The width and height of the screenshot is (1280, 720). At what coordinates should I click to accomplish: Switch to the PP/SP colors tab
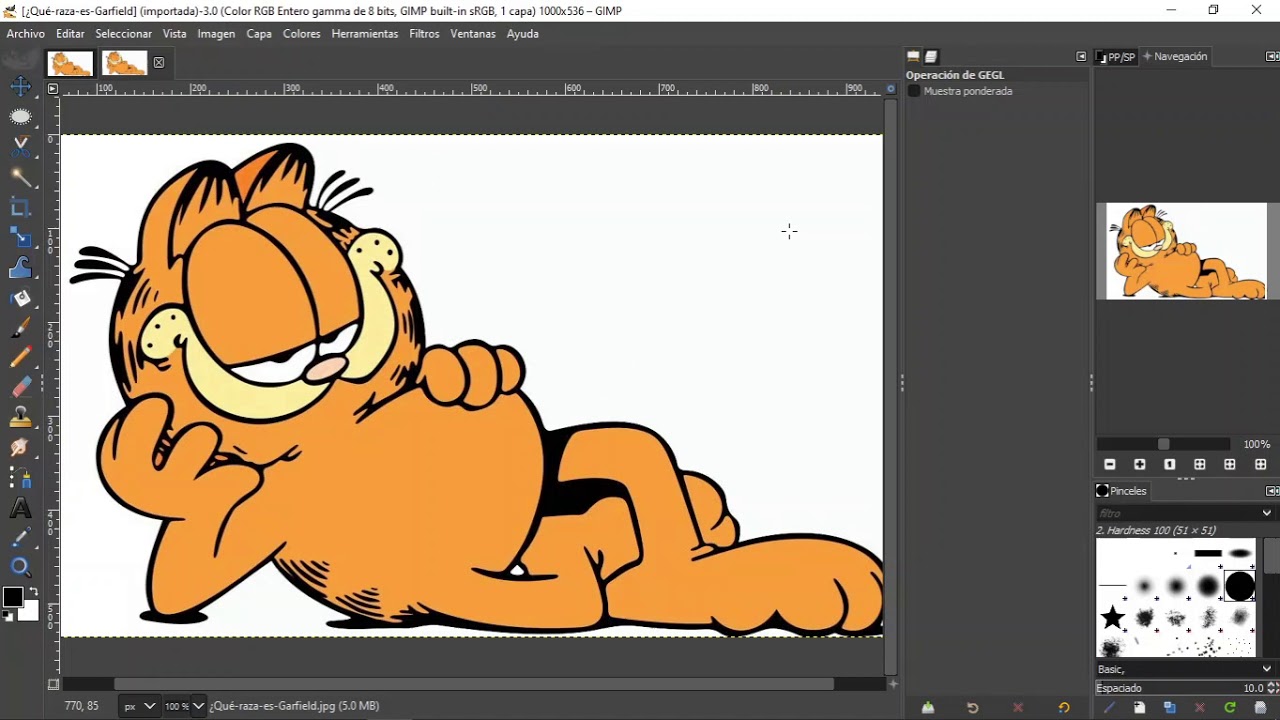click(x=1116, y=57)
